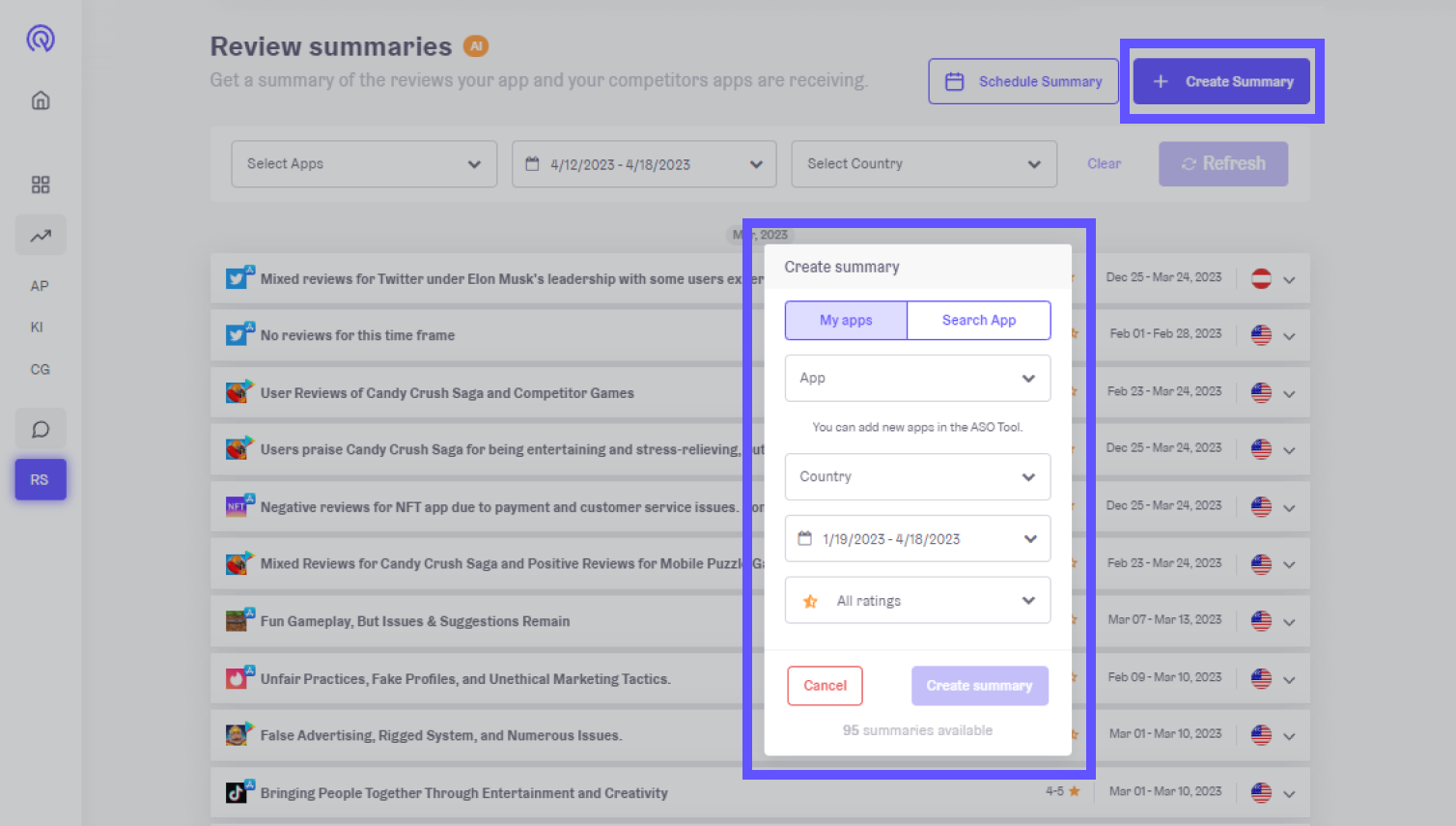Switch to the Search App tab
Viewport: 1456px width, 826px height.
click(x=978, y=320)
